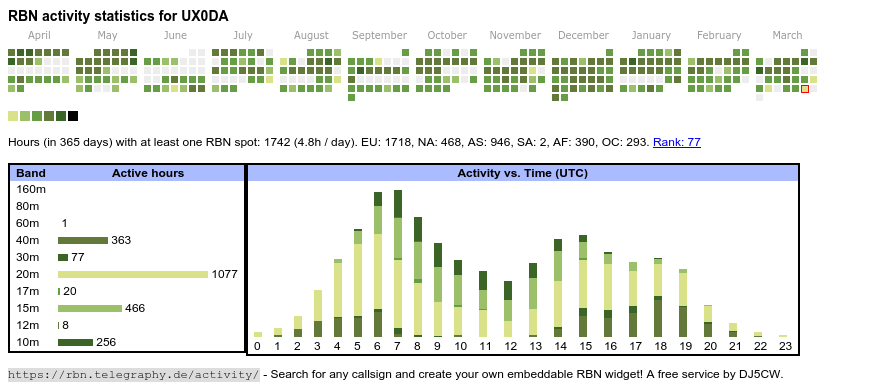Image resolution: width=870 pixels, height=390 pixels.
Task: Click the 'November' month label
Action: [515, 36]
